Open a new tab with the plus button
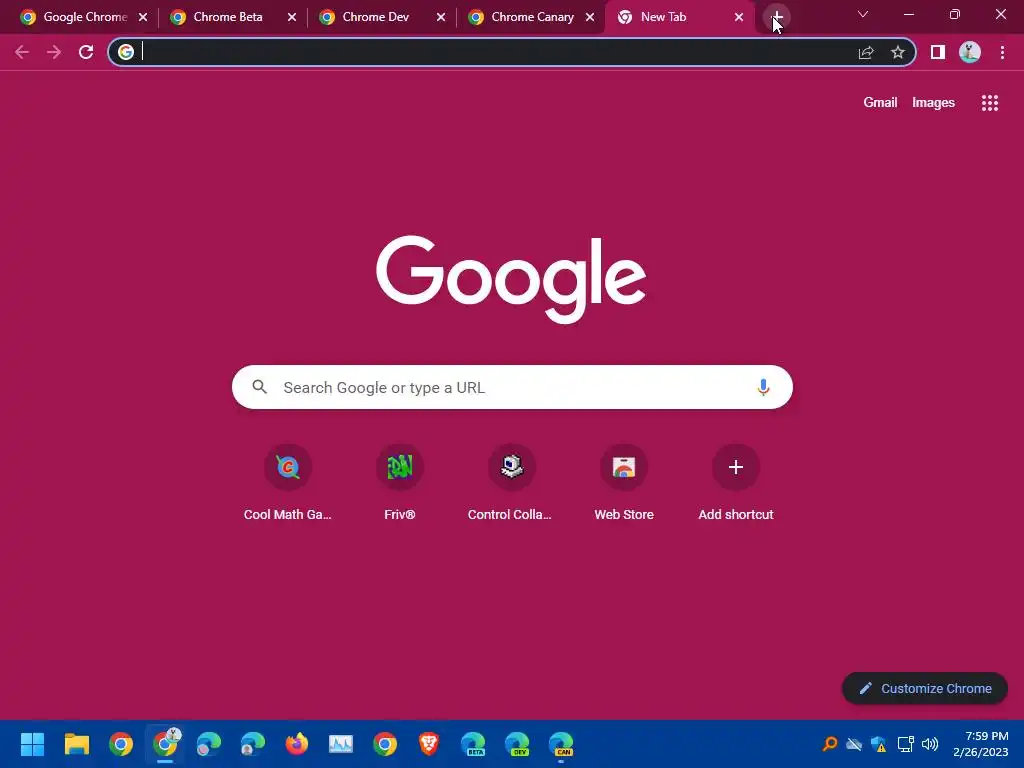The image size is (1024, 768). click(x=776, y=17)
